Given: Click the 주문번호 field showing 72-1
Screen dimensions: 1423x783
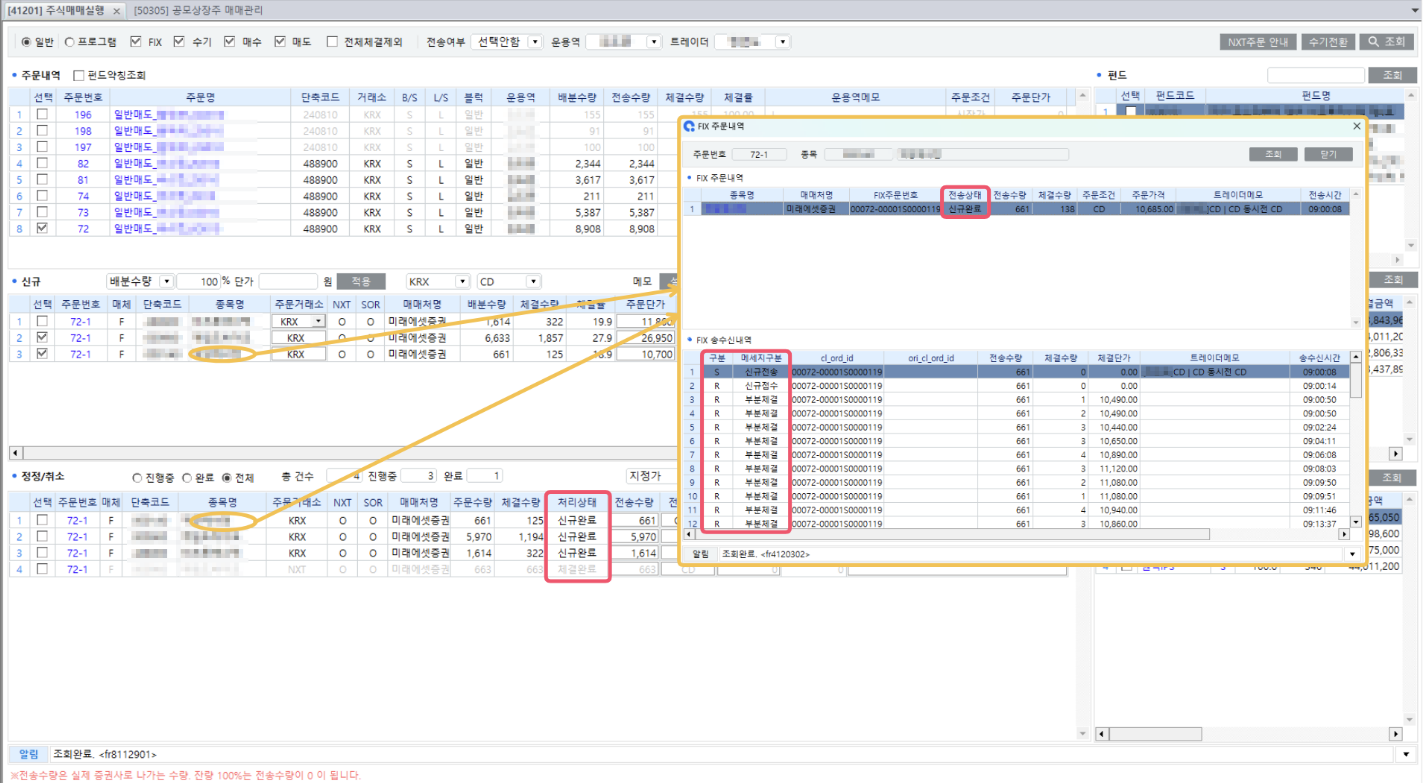Looking at the screenshot, I should click(761, 155).
